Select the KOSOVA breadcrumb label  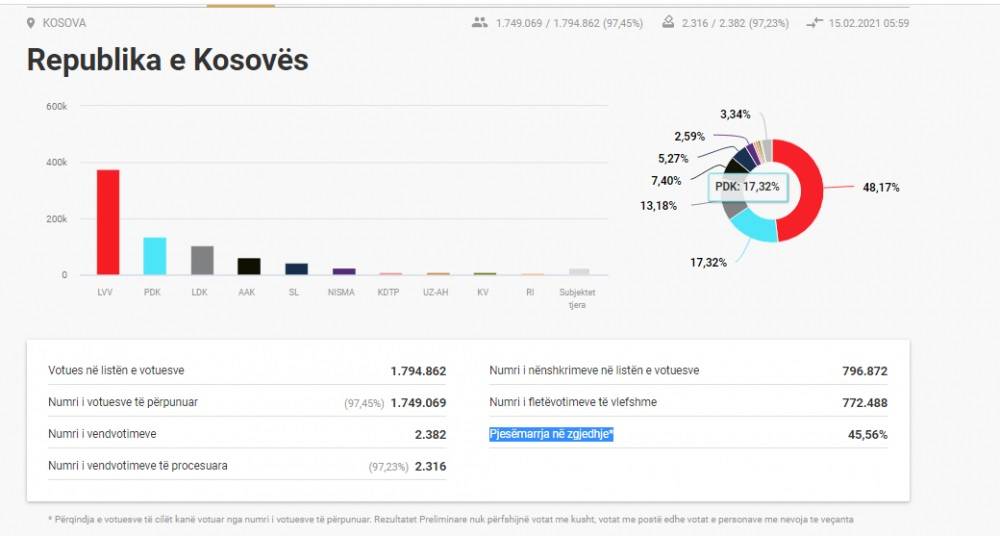[64, 23]
